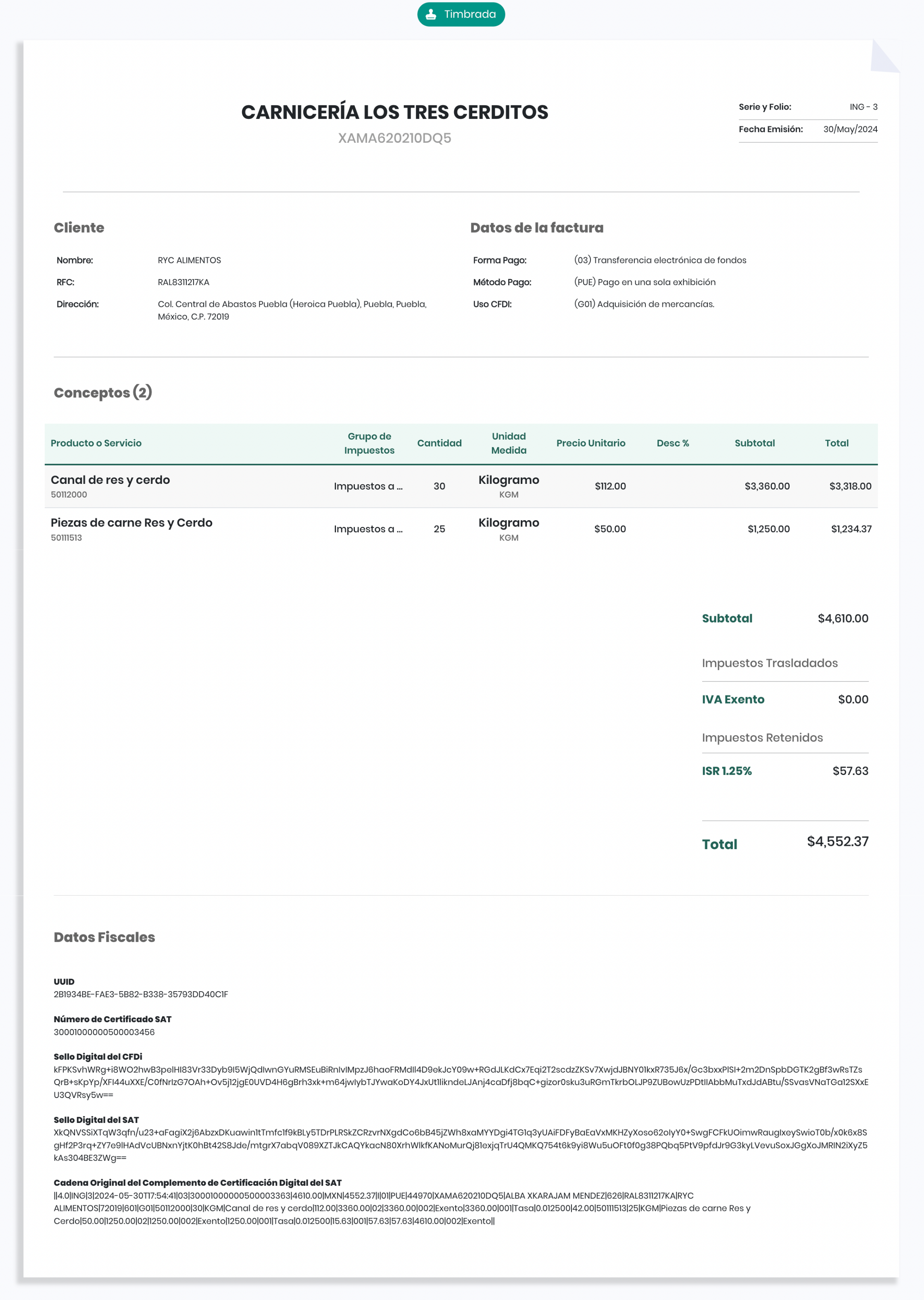Select row total $3,318.00
The height and width of the screenshot is (1300, 924).
tap(850, 486)
